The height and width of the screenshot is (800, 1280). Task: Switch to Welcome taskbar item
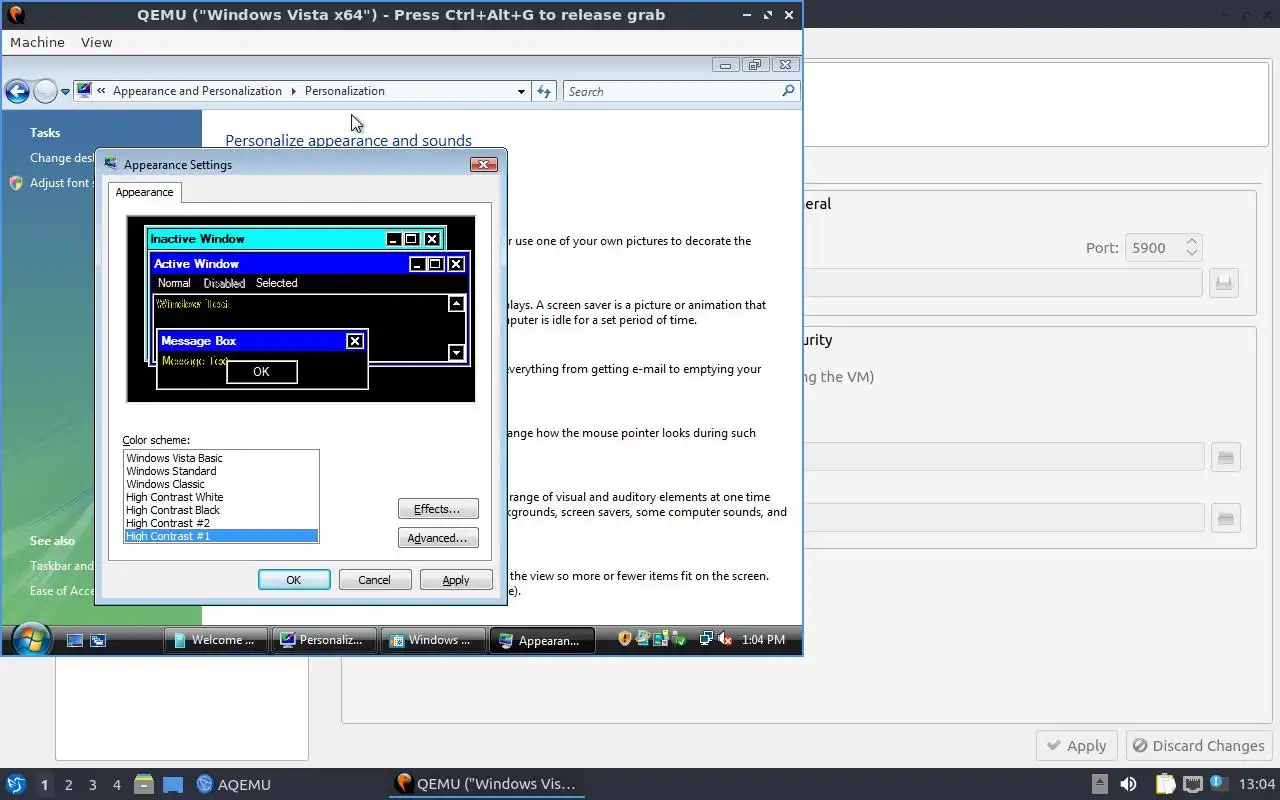215,640
